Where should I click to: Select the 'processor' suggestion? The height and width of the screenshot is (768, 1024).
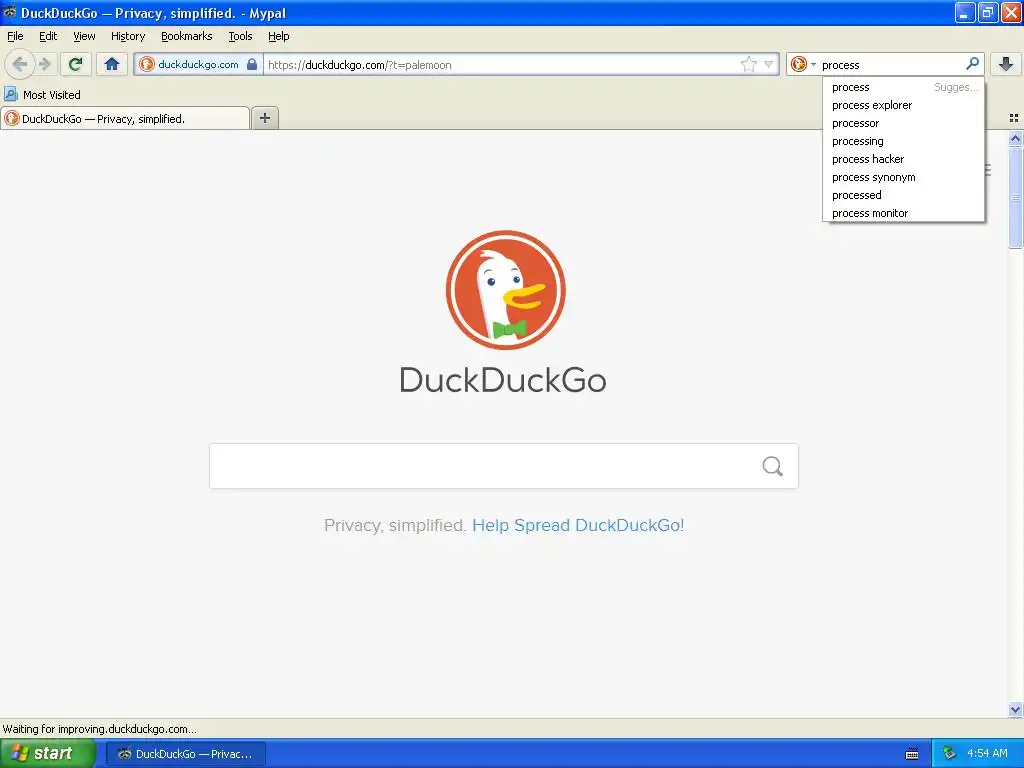point(903,123)
